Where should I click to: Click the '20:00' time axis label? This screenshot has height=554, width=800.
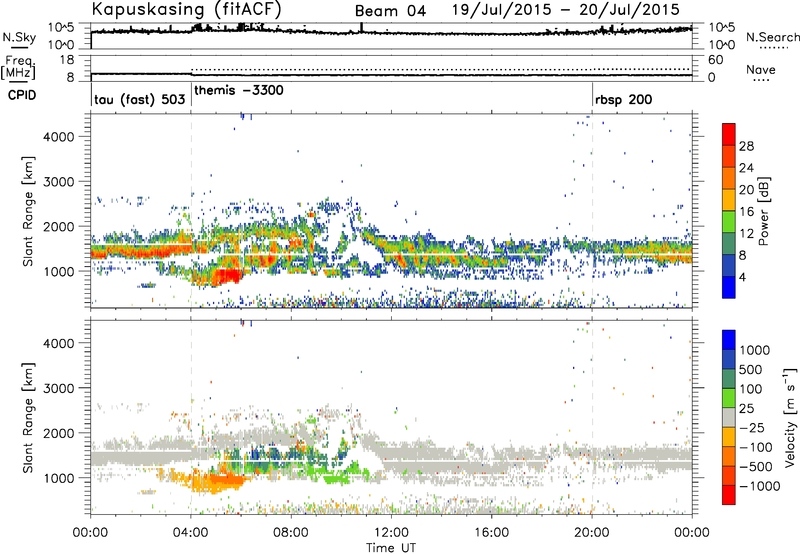[592, 533]
